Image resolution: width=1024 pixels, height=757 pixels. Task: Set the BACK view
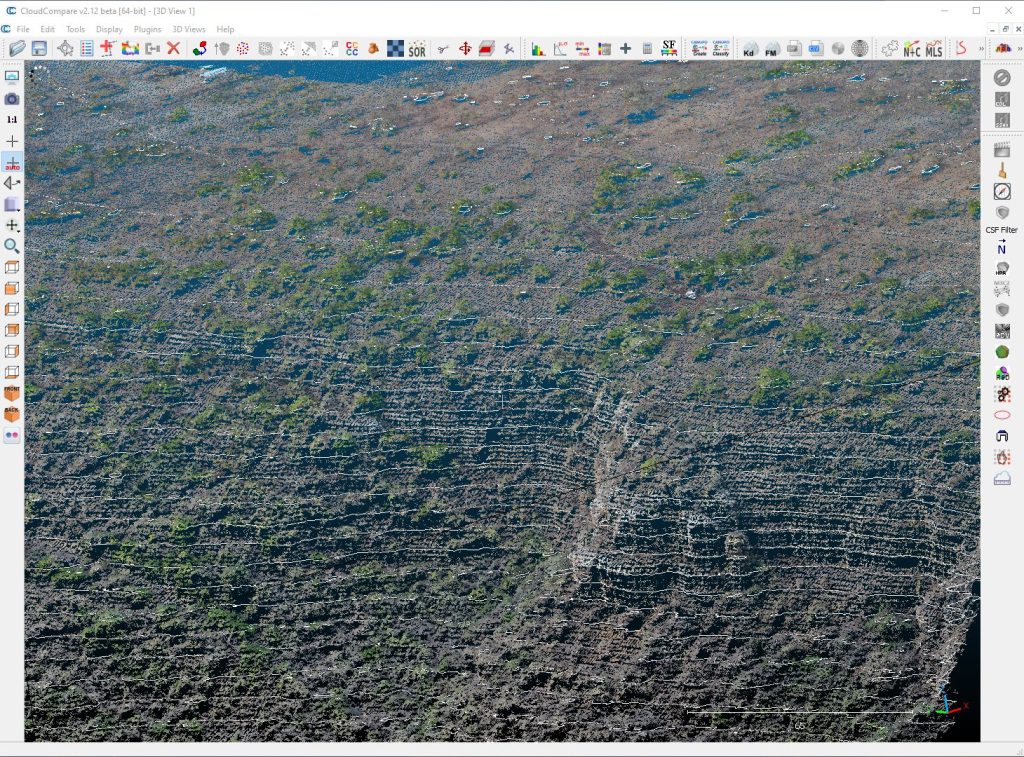(12, 414)
